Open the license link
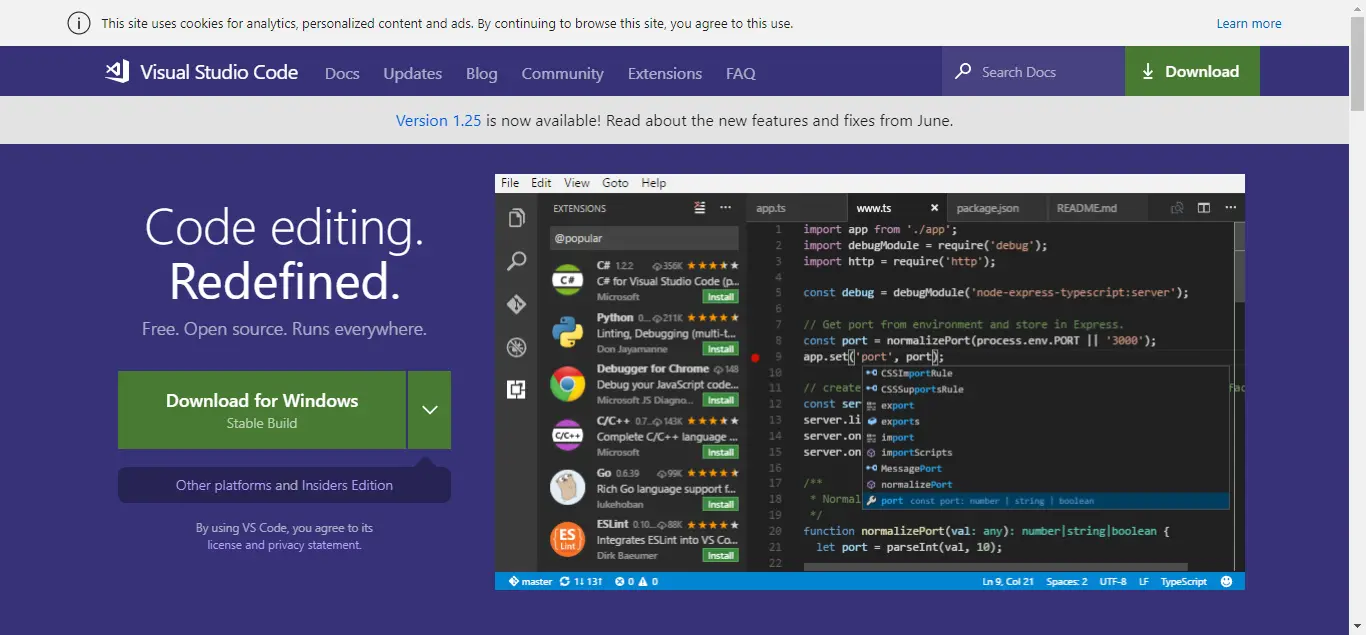 224,545
